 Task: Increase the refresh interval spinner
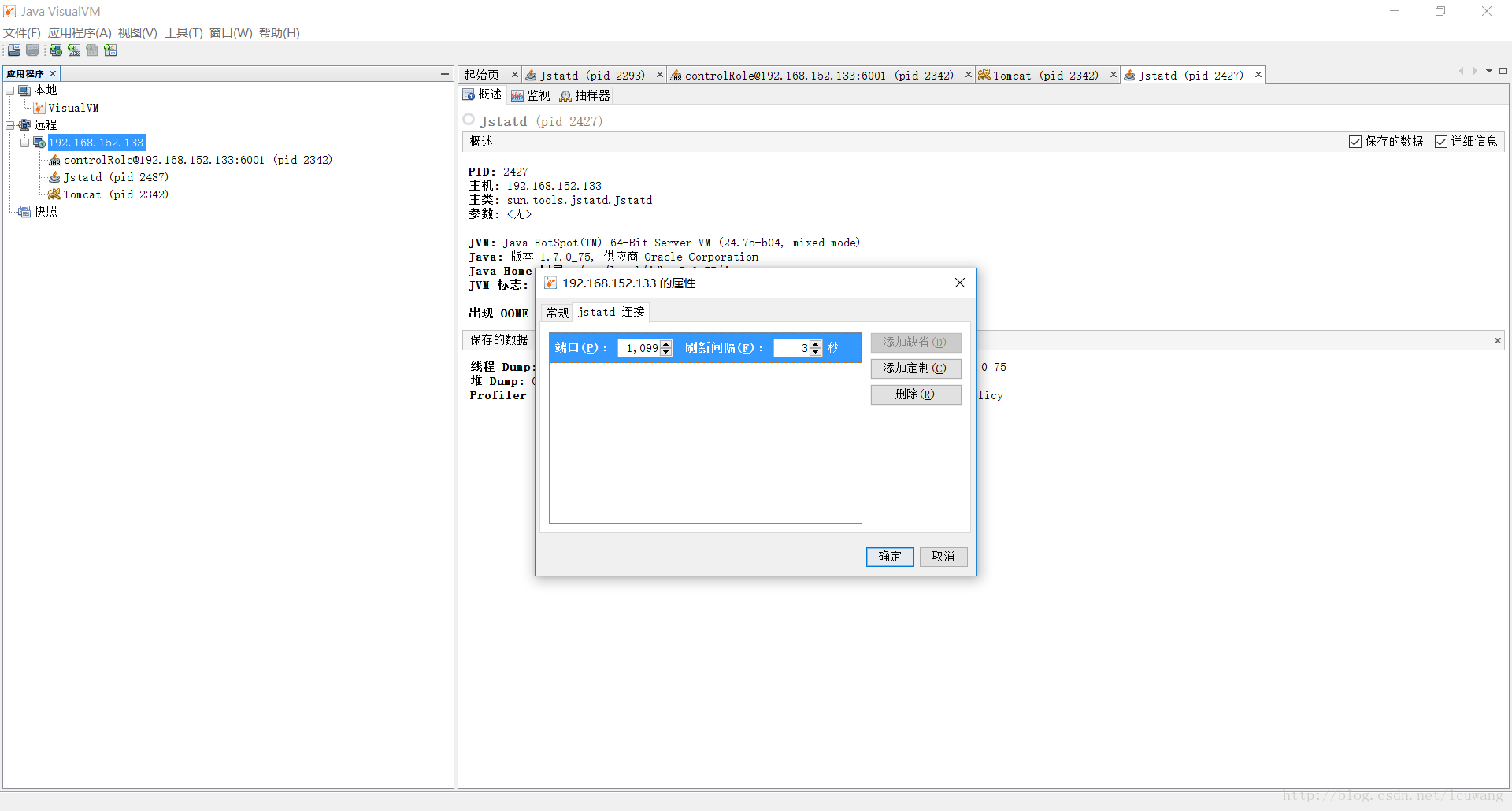[816, 344]
